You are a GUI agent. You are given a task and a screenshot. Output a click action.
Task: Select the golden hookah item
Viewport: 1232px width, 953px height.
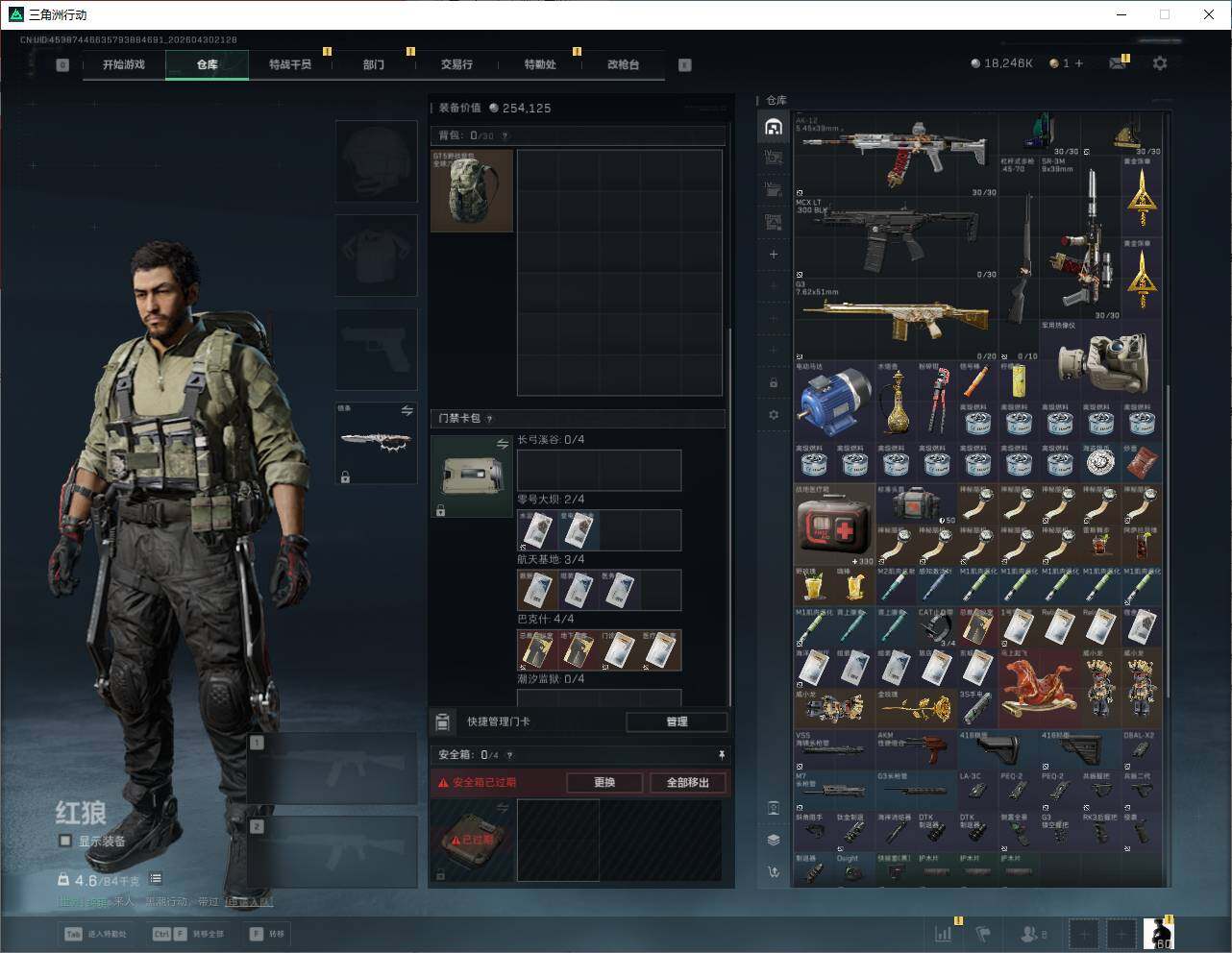[x=896, y=402]
